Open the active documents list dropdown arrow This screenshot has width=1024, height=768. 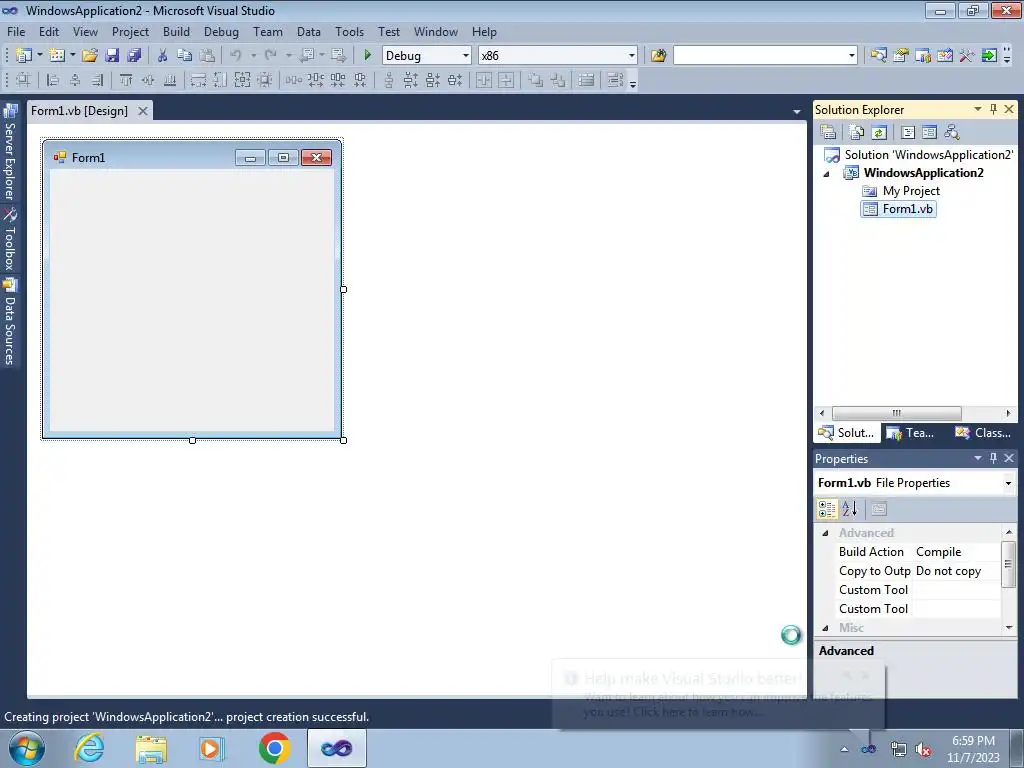tap(797, 112)
